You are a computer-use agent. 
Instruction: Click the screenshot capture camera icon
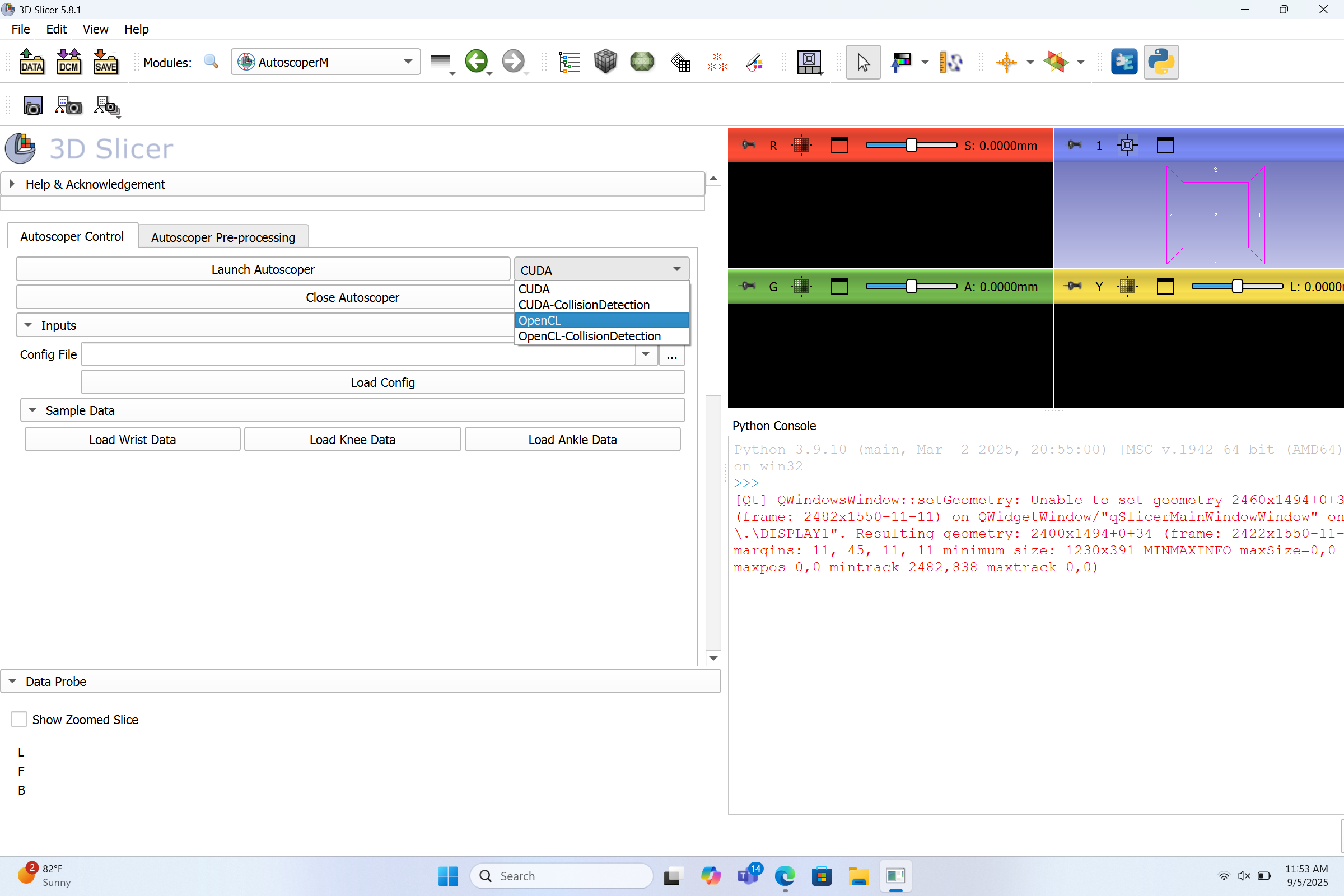point(32,106)
